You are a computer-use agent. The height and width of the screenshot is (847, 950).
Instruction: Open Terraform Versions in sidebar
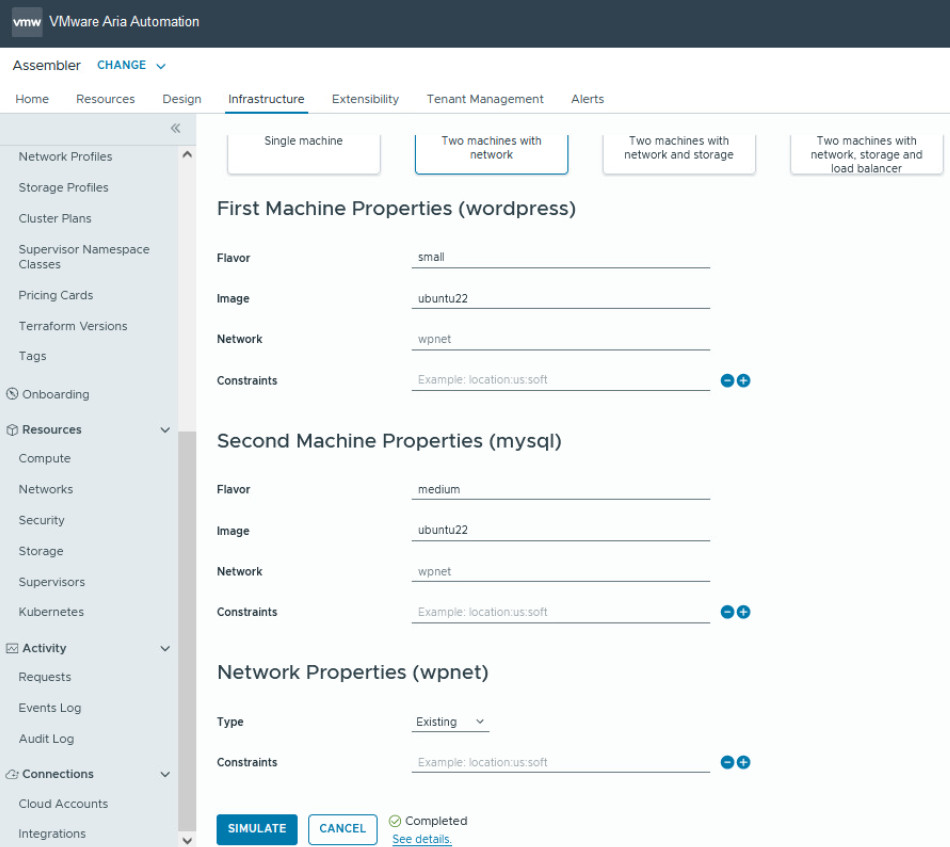click(73, 326)
